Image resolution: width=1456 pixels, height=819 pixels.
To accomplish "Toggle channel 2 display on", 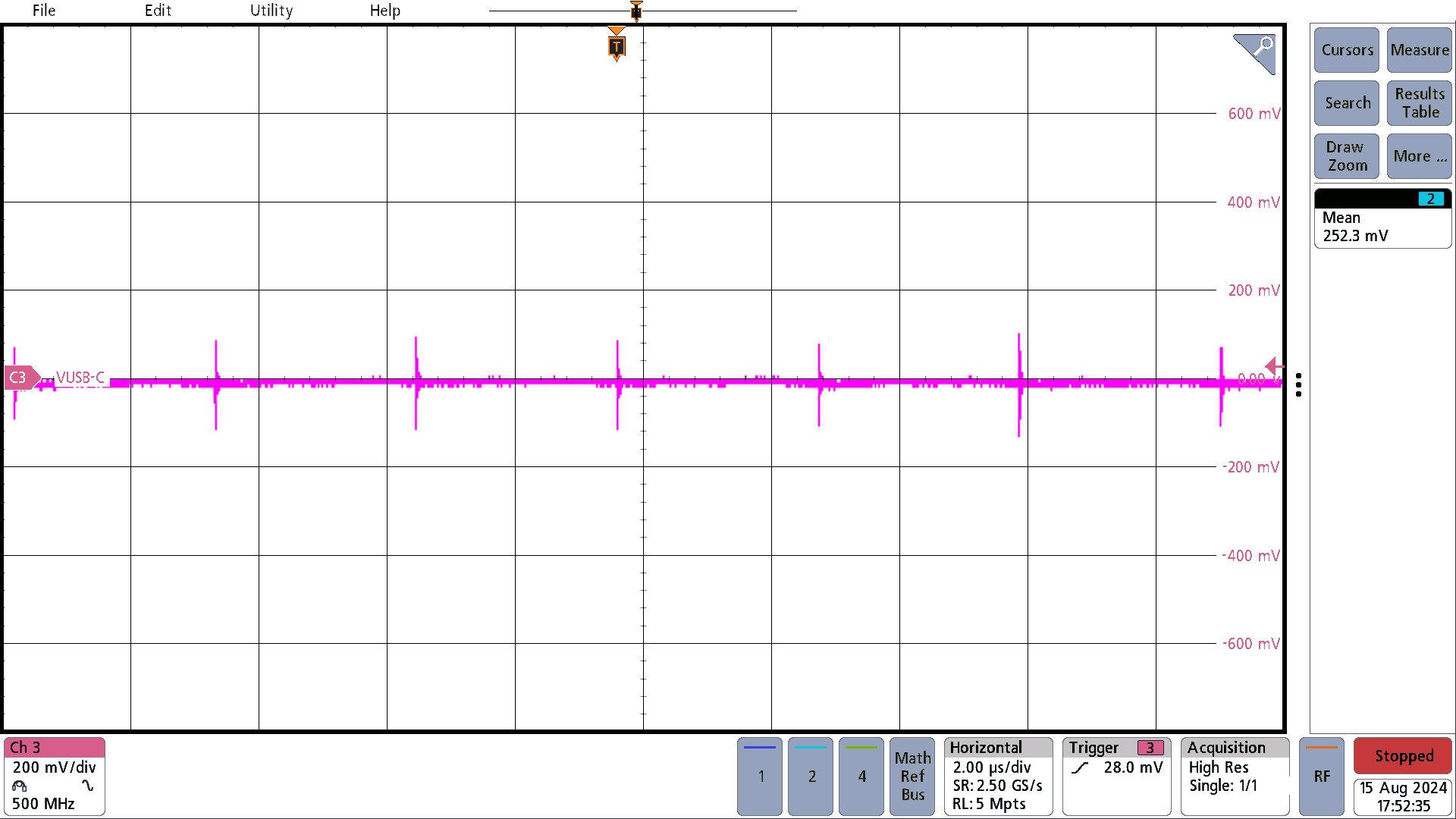I will pos(810,777).
